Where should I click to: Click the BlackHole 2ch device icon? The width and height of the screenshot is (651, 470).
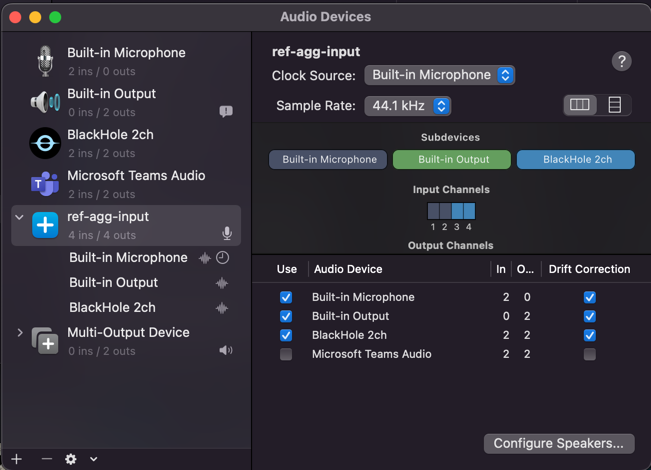[x=45, y=143]
